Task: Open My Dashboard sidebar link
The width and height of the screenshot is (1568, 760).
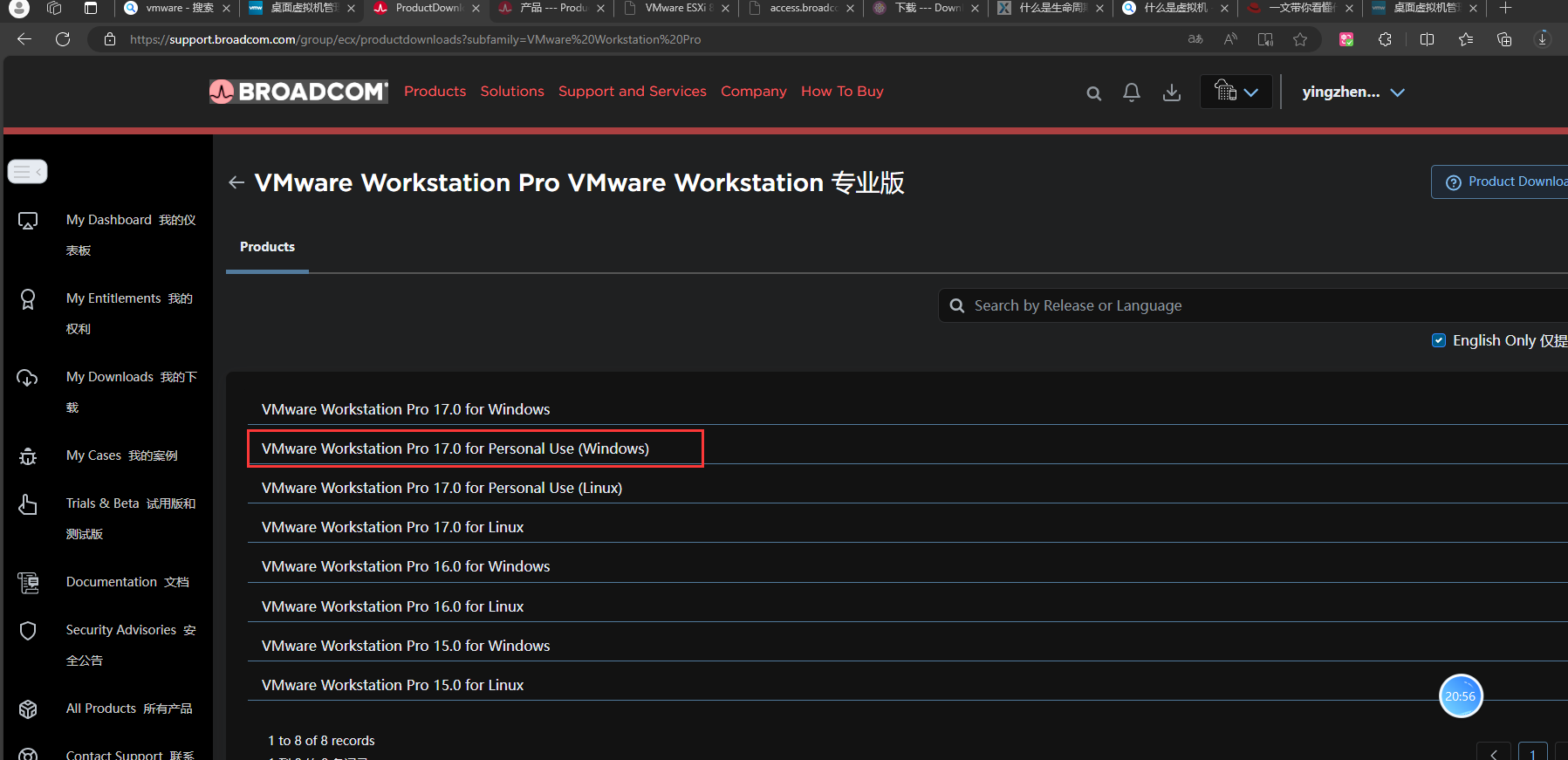Action: 131,235
